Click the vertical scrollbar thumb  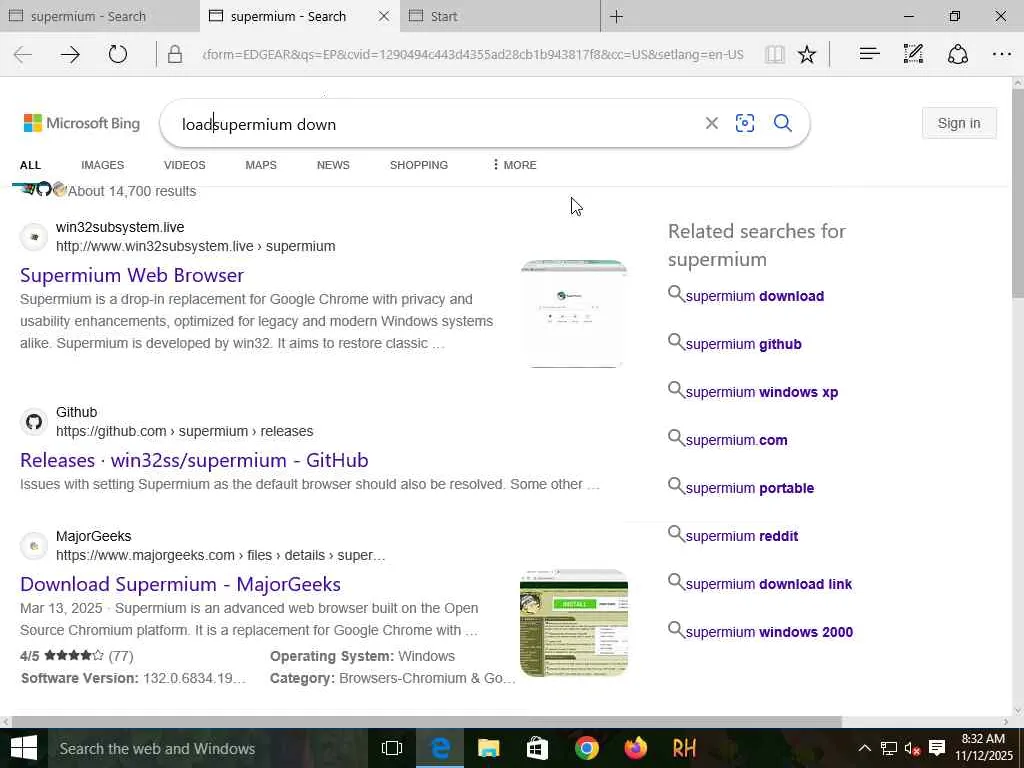(1017, 193)
